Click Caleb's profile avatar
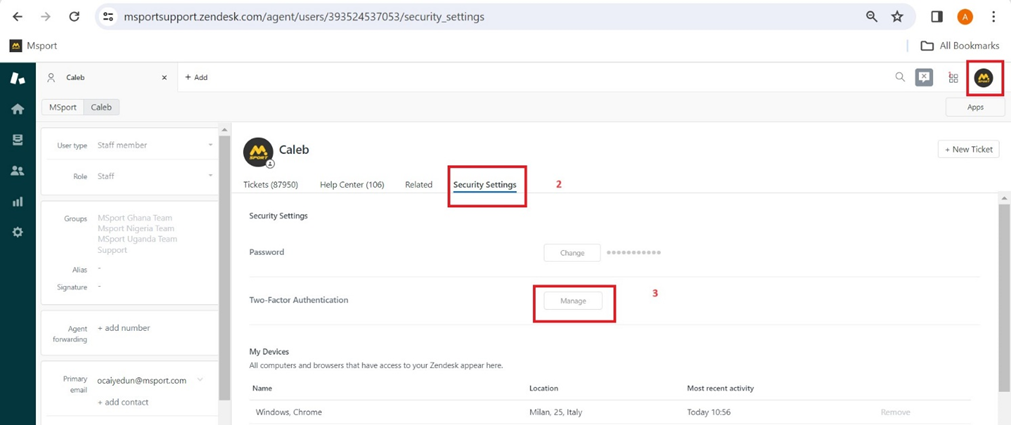This screenshot has height=425, width=1011. [258, 152]
